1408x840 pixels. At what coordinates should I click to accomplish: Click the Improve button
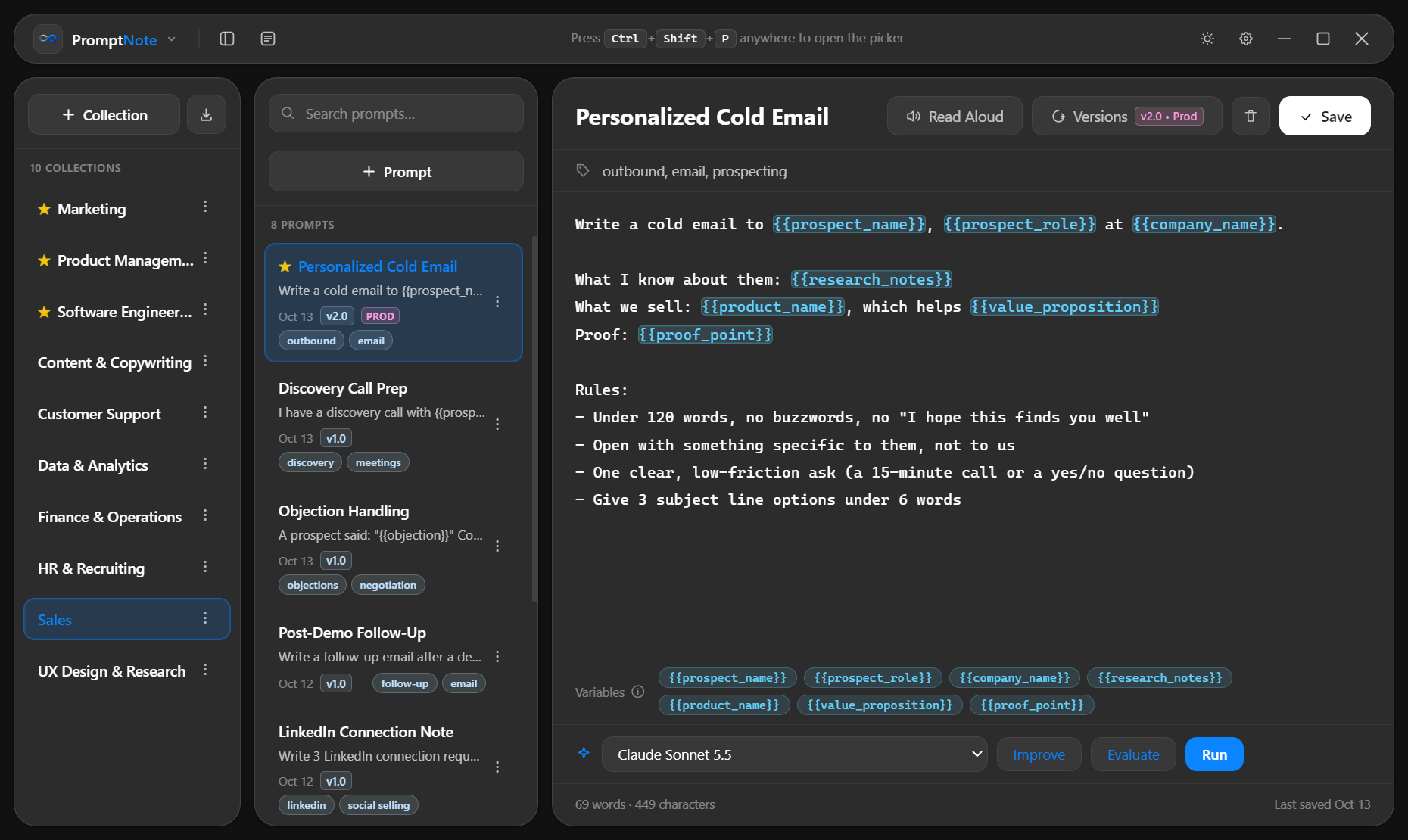(x=1039, y=754)
